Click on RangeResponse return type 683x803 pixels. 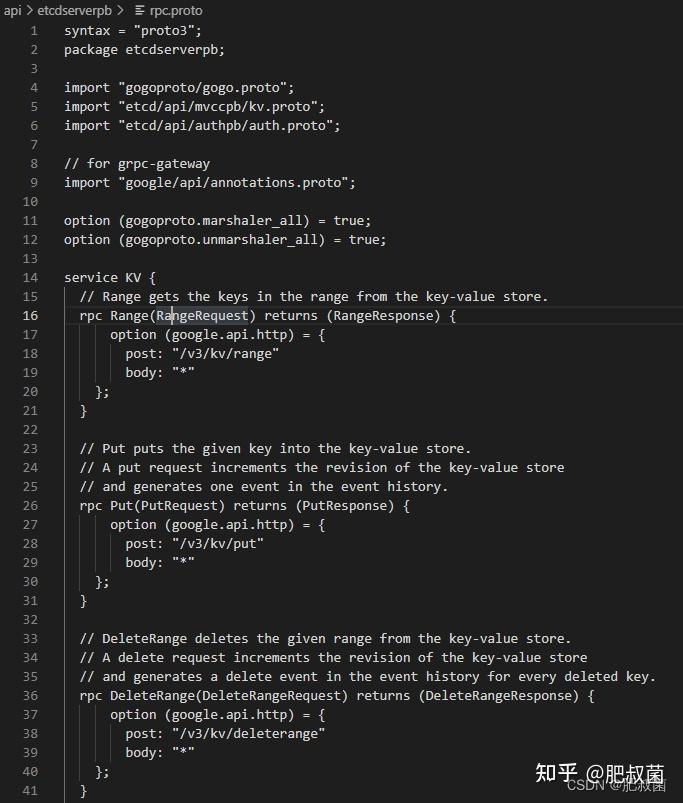tap(383, 315)
